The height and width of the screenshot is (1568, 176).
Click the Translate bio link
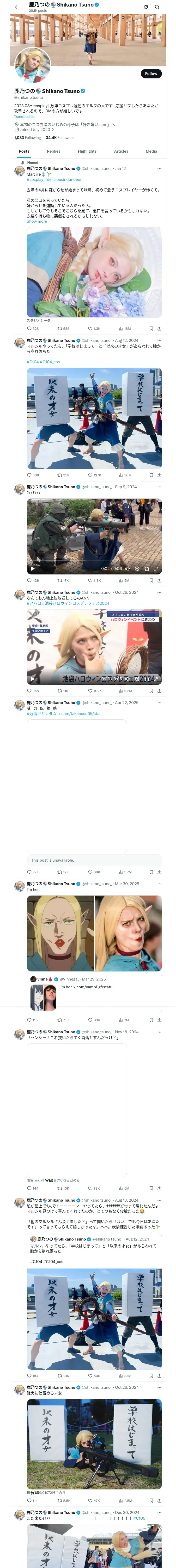click(24, 117)
